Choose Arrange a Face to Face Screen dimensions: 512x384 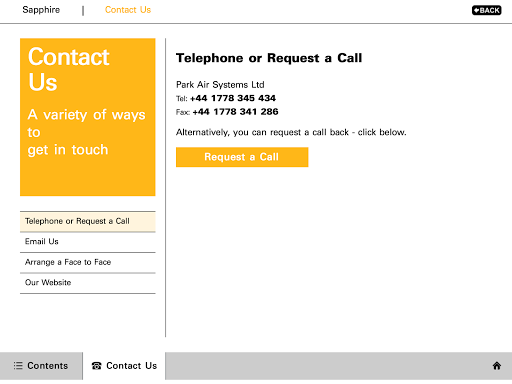click(x=88, y=262)
